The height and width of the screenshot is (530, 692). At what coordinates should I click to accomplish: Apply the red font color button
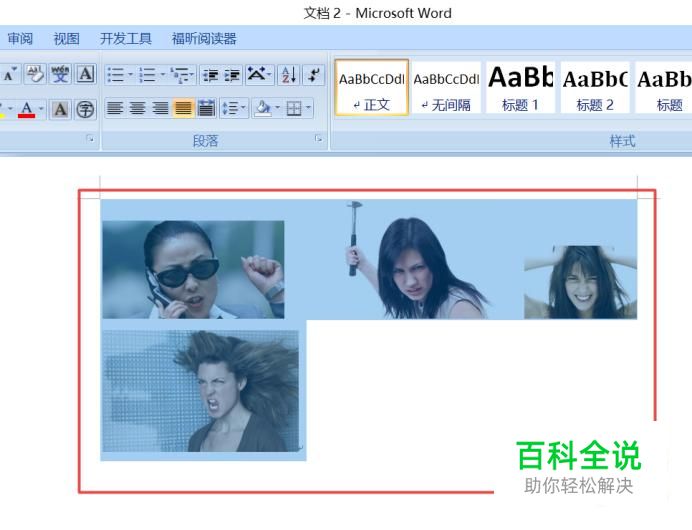click(x=26, y=109)
